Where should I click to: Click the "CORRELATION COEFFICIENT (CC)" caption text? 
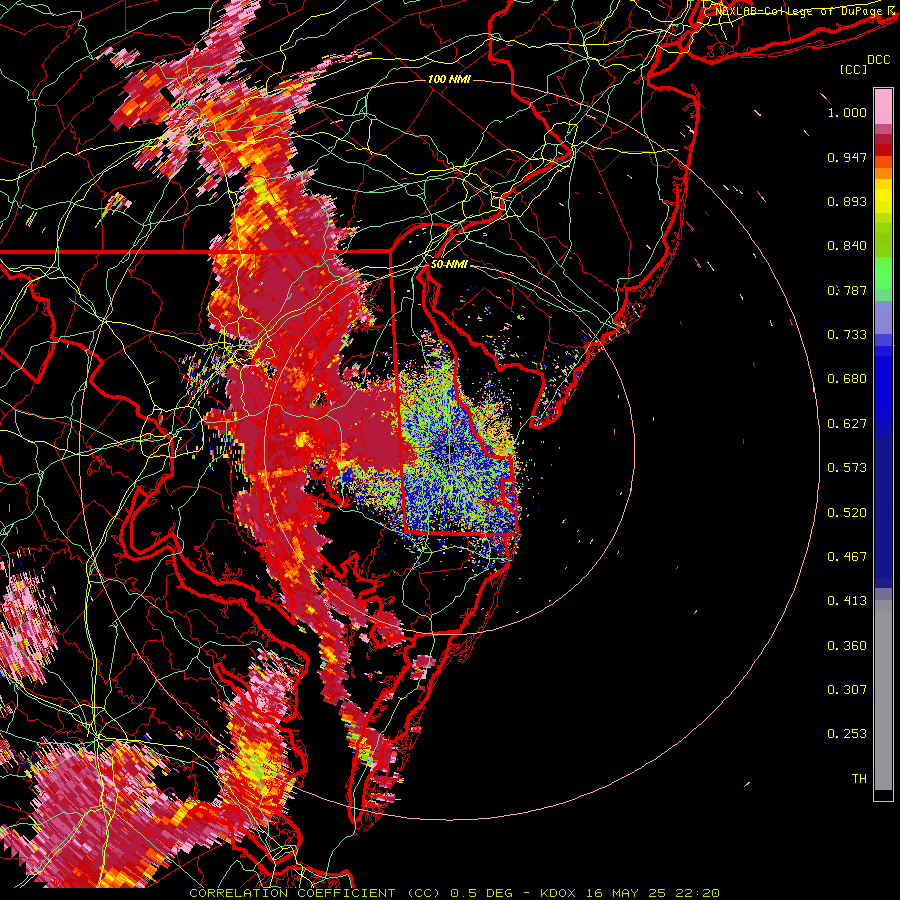pyautogui.click(x=315, y=893)
